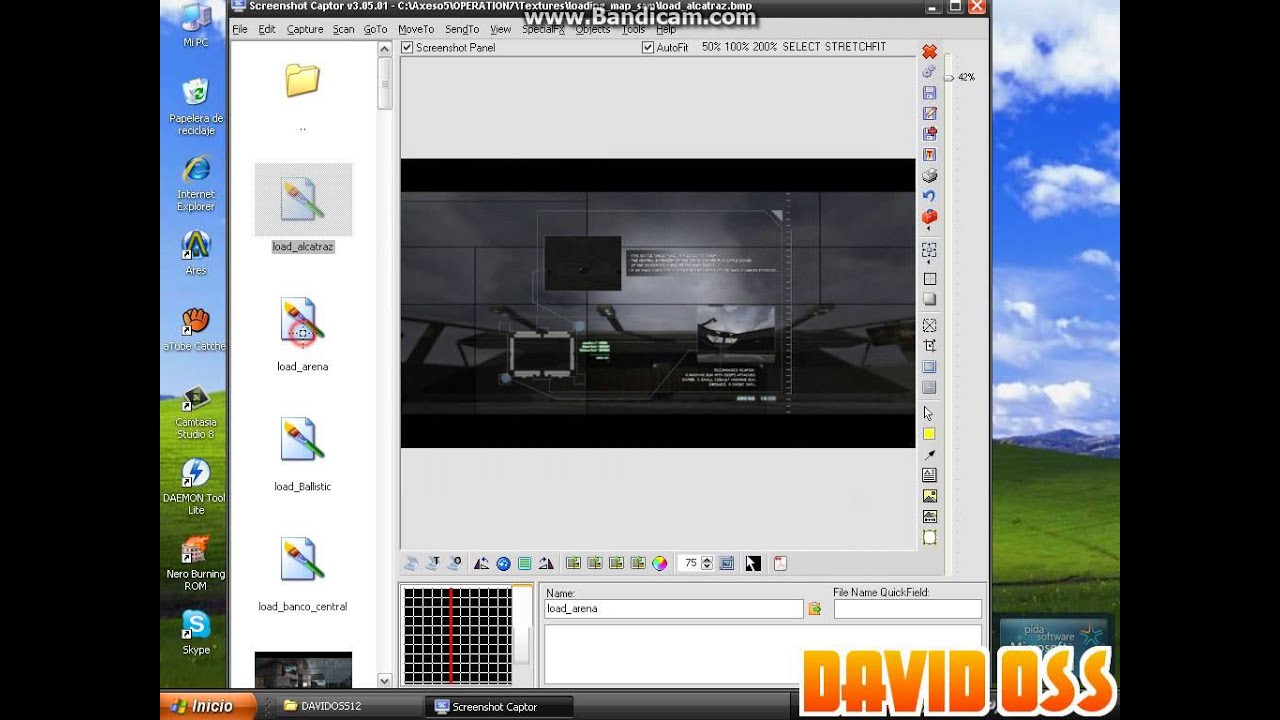Click the rename arrow icon beside Name field
The width and height of the screenshot is (1280, 720).
tap(814, 608)
